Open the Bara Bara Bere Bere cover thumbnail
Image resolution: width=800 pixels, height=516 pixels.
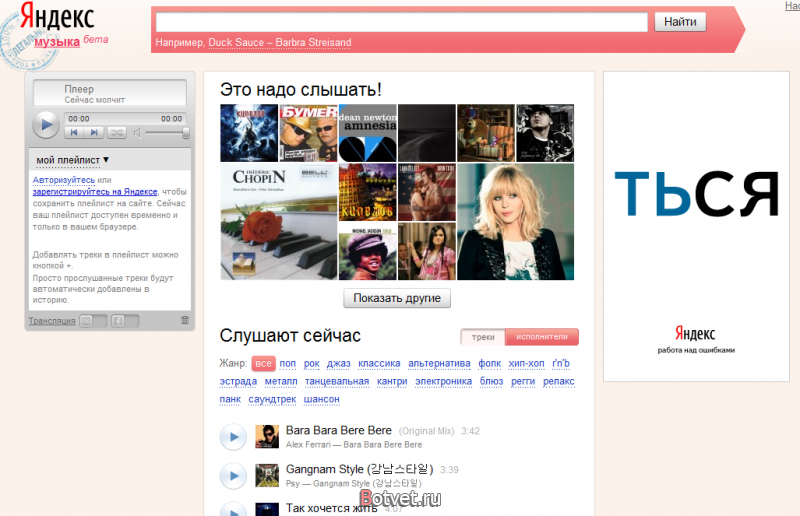(x=267, y=437)
